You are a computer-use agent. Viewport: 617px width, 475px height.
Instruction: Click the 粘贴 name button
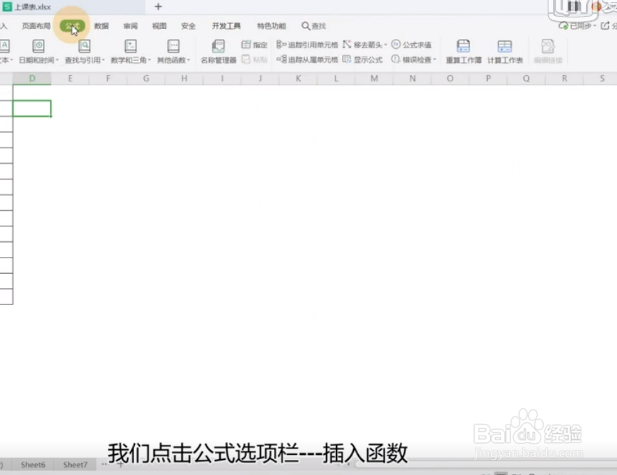254,59
